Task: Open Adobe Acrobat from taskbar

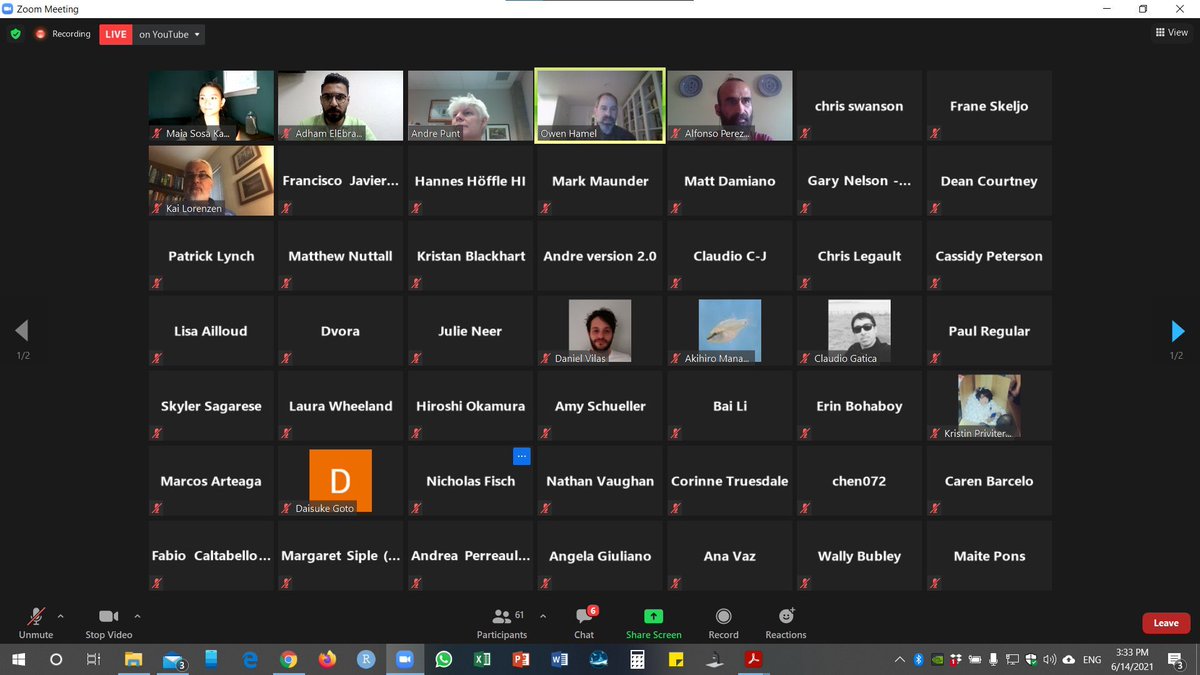Action: (x=753, y=660)
